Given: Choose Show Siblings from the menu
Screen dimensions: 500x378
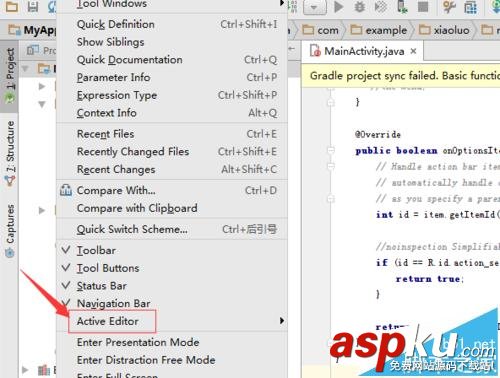Looking at the screenshot, I should (x=172, y=42).
